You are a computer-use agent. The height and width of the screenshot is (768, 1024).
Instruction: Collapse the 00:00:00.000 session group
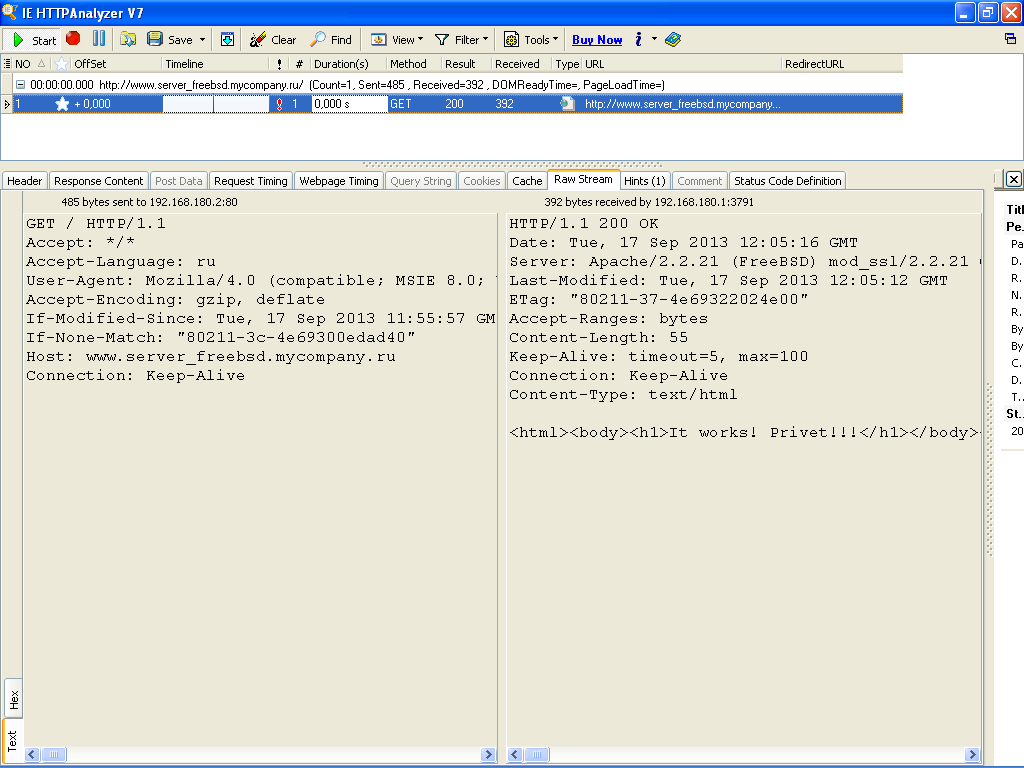[x=20, y=84]
